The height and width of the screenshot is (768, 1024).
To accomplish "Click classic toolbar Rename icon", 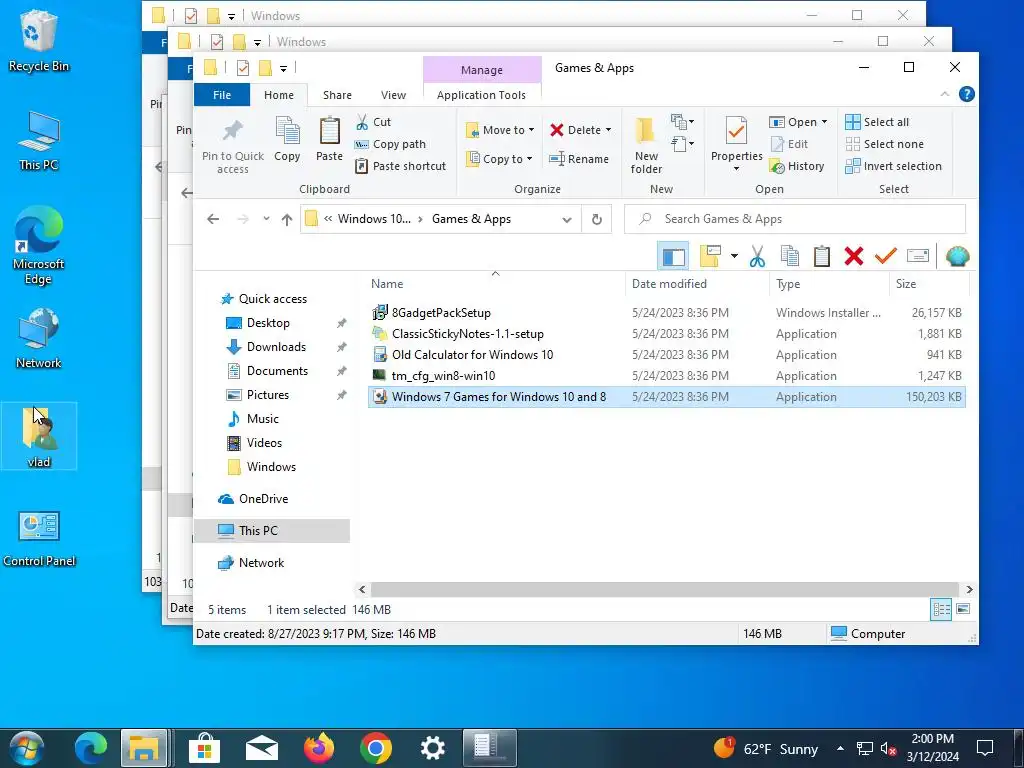I will coord(918,256).
